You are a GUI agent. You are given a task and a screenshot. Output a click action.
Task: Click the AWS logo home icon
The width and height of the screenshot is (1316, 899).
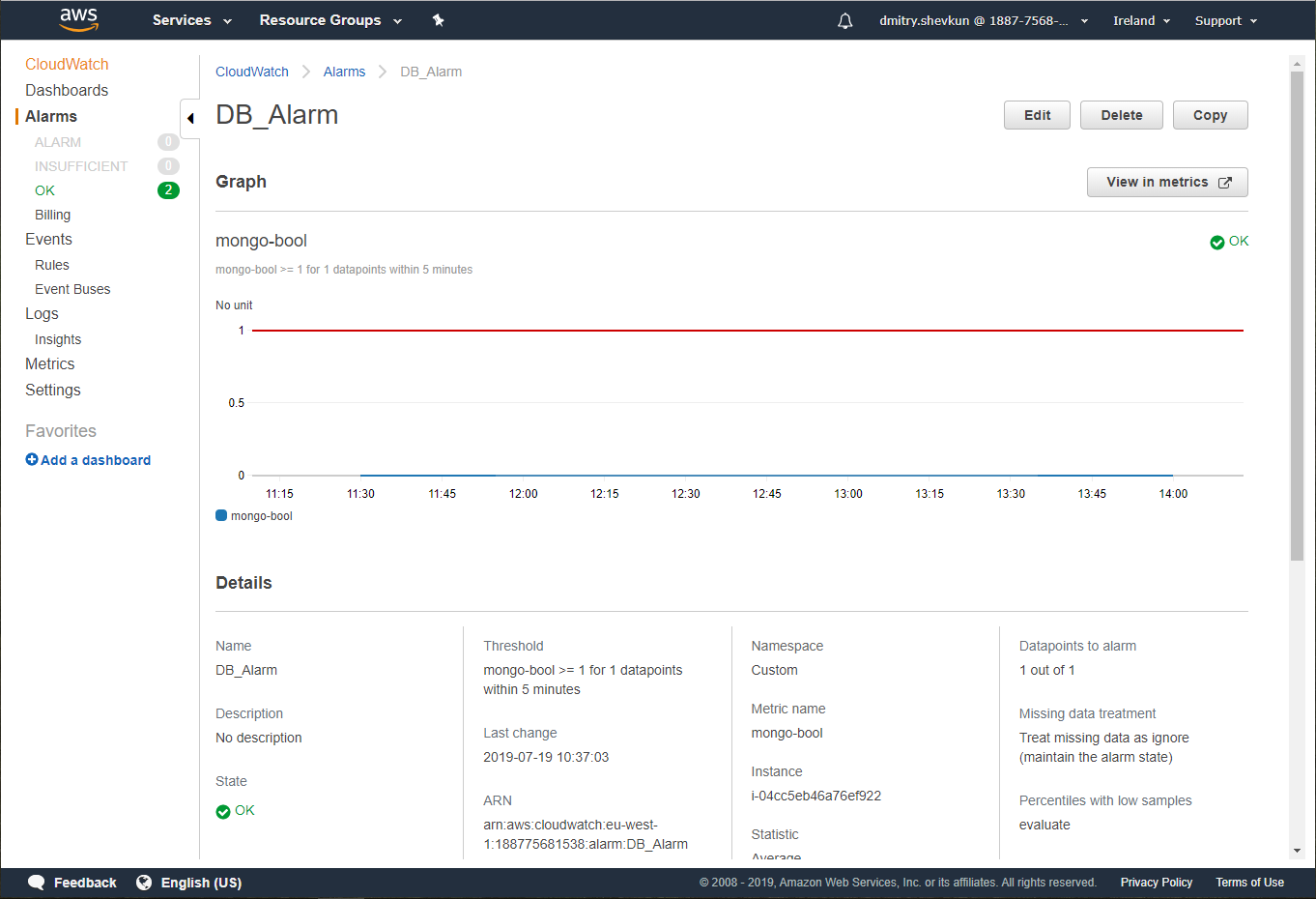78,19
